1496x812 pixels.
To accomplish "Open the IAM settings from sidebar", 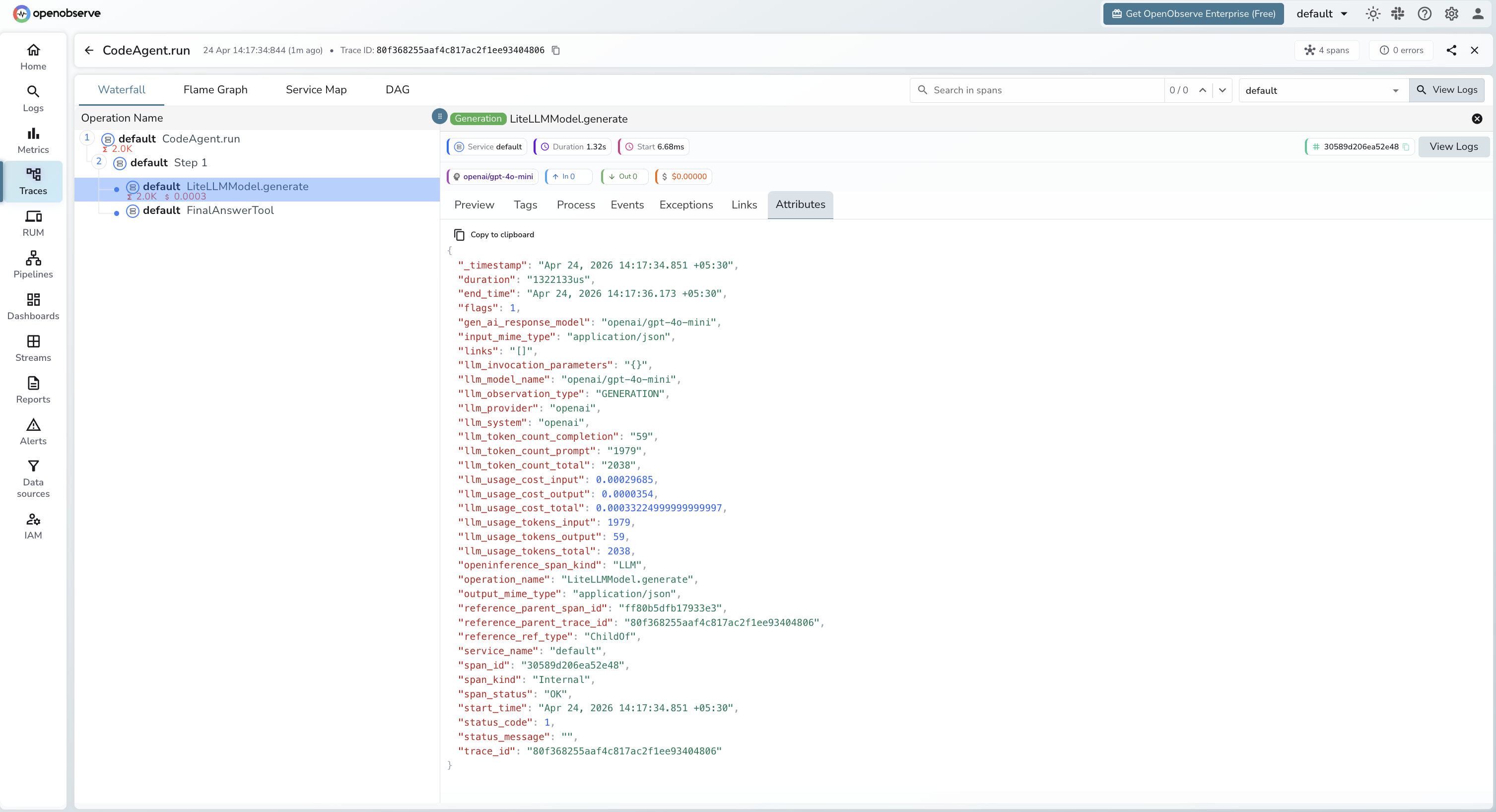I will (33, 525).
